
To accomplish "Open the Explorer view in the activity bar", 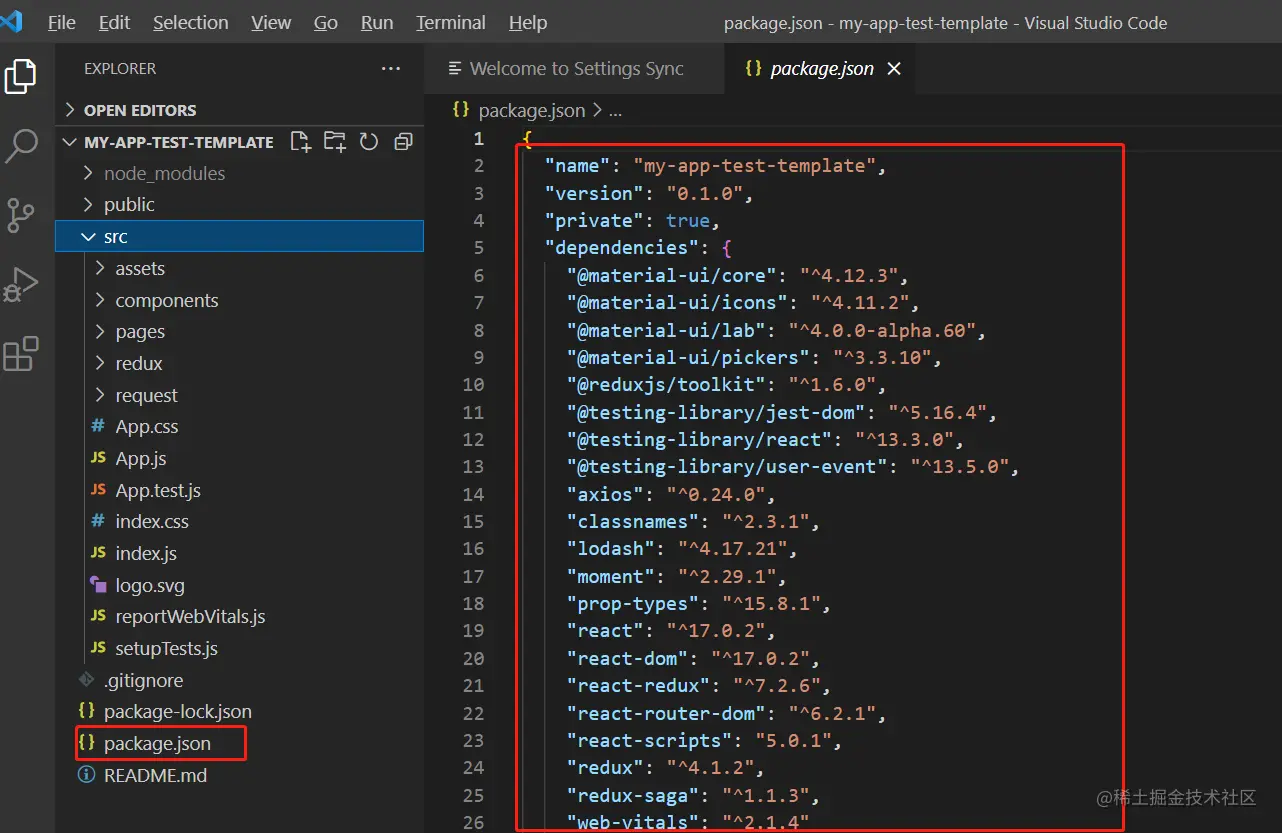I will point(21,76).
